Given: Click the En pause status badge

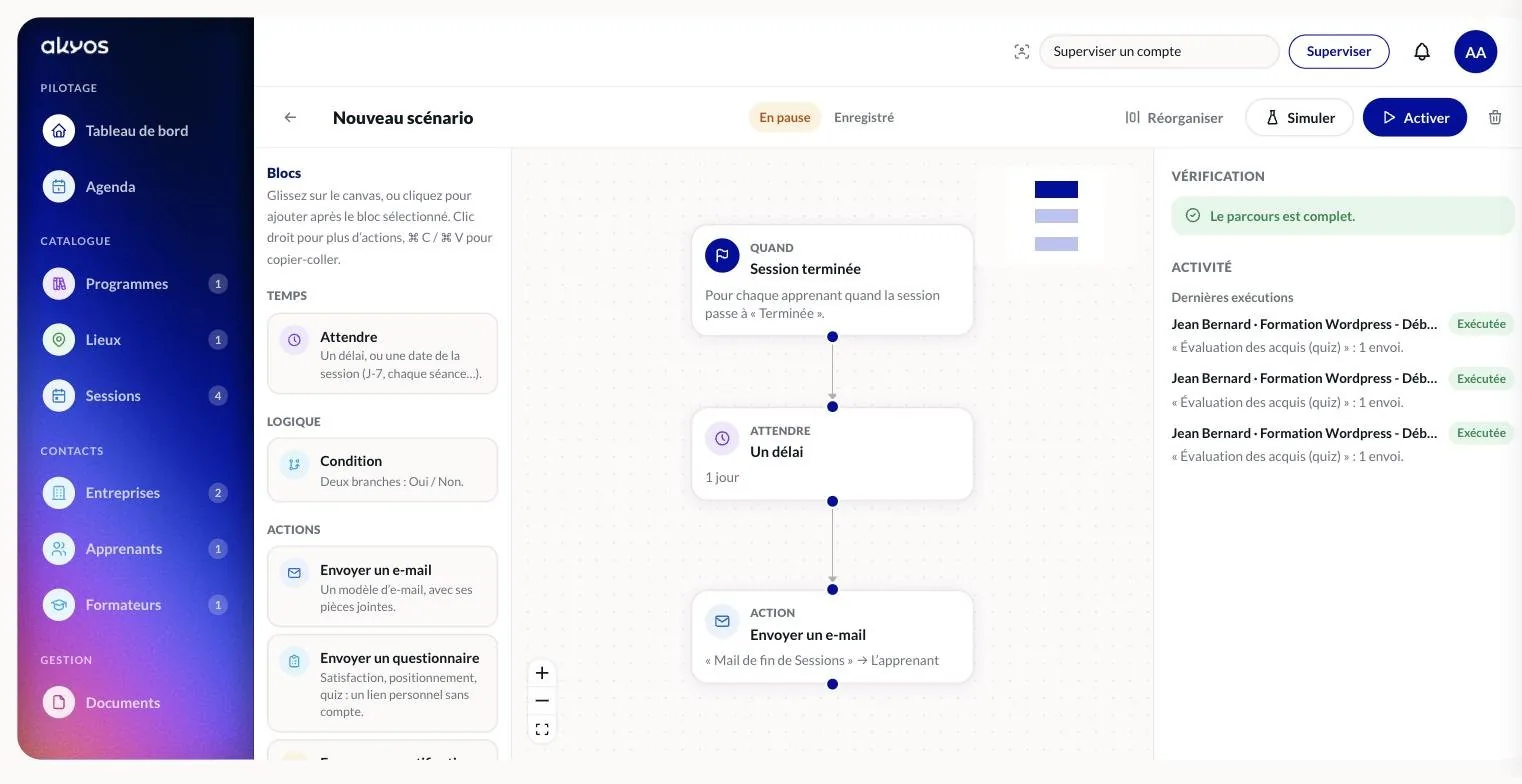Looking at the screenshot, I should click(x=785, y=117).
